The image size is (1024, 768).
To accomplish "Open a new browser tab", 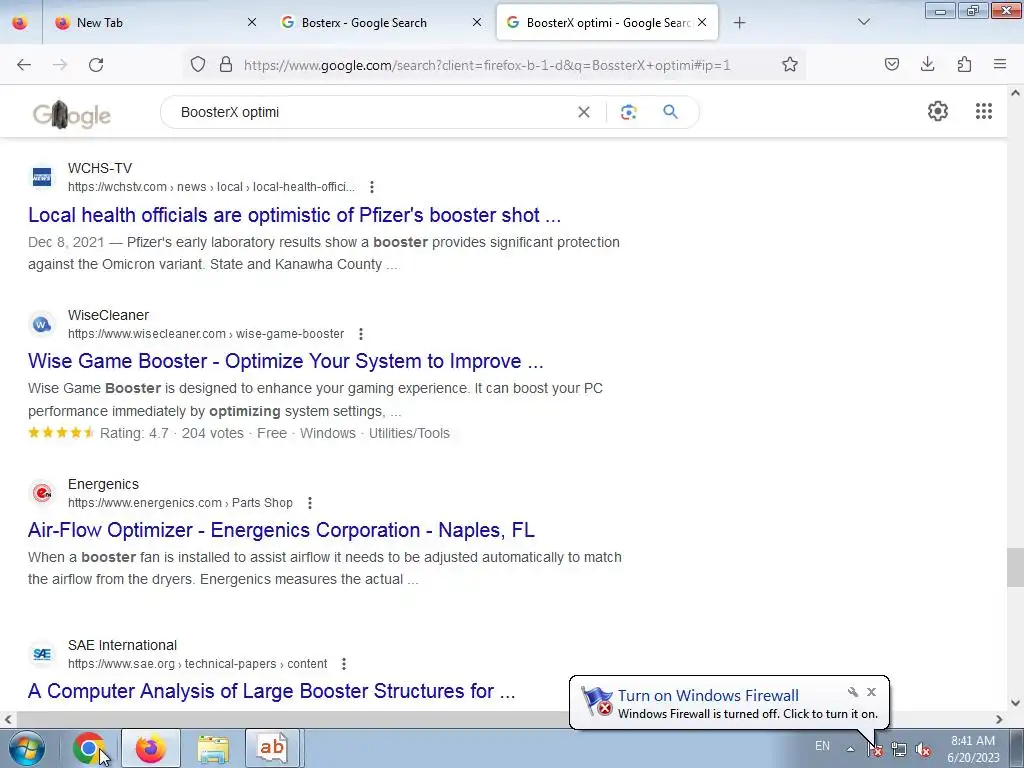I will 739,23.
